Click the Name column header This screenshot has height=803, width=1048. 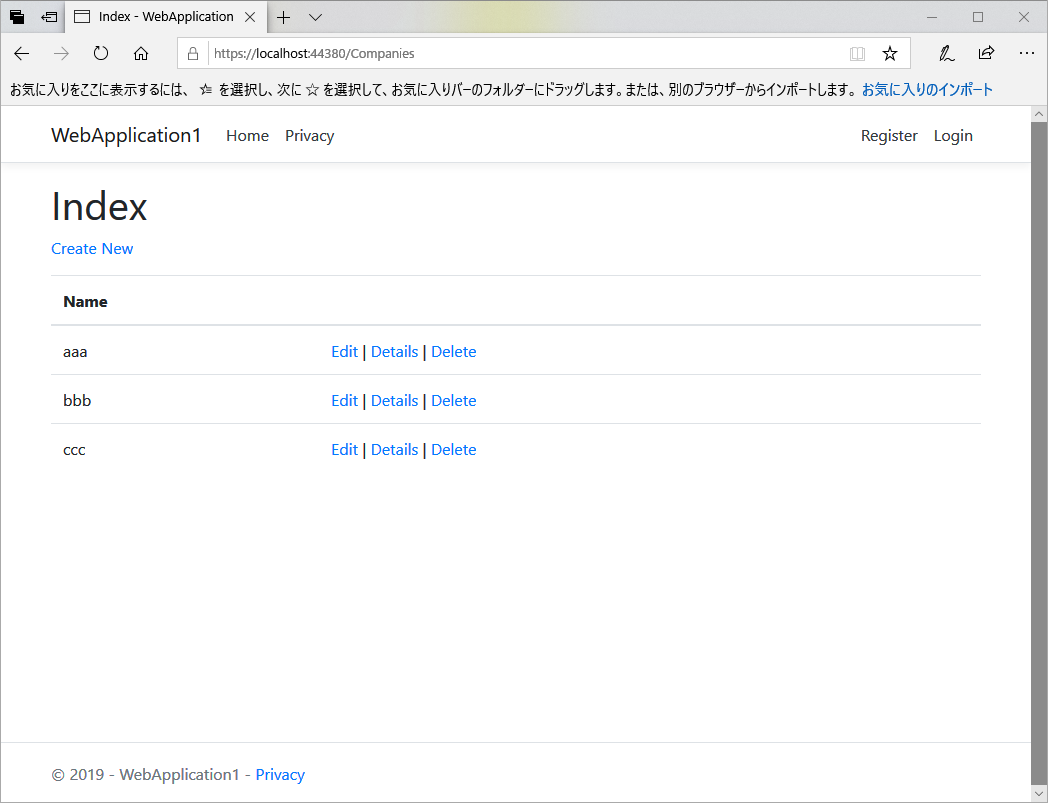pyautogui.click(x=85, y=302)
